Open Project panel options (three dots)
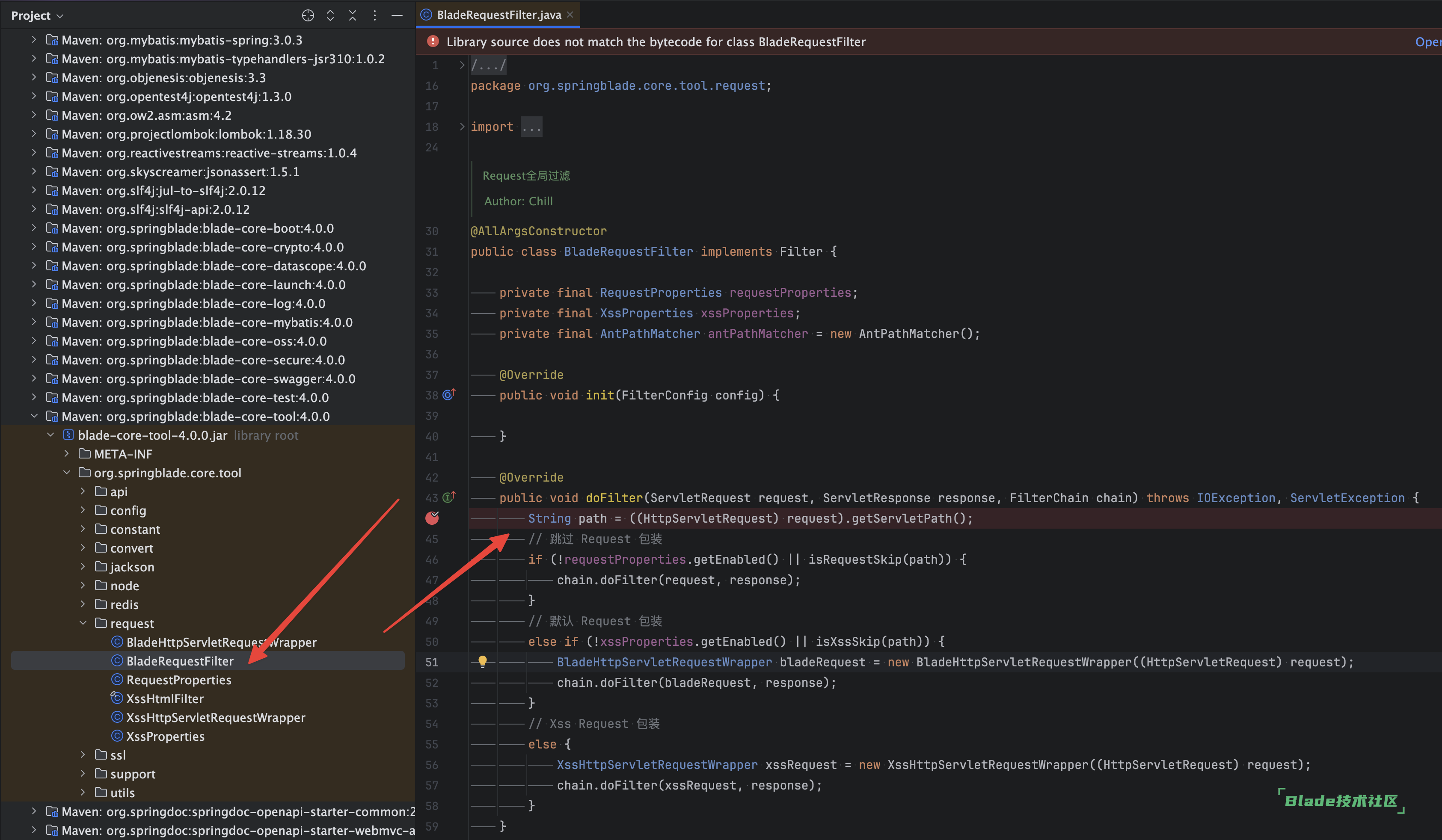 375,15
